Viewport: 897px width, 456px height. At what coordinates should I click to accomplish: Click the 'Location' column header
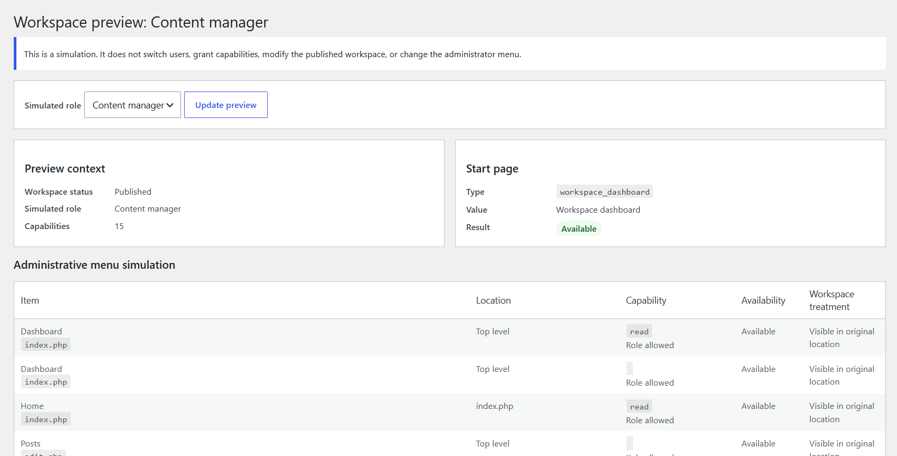[493, 300]
